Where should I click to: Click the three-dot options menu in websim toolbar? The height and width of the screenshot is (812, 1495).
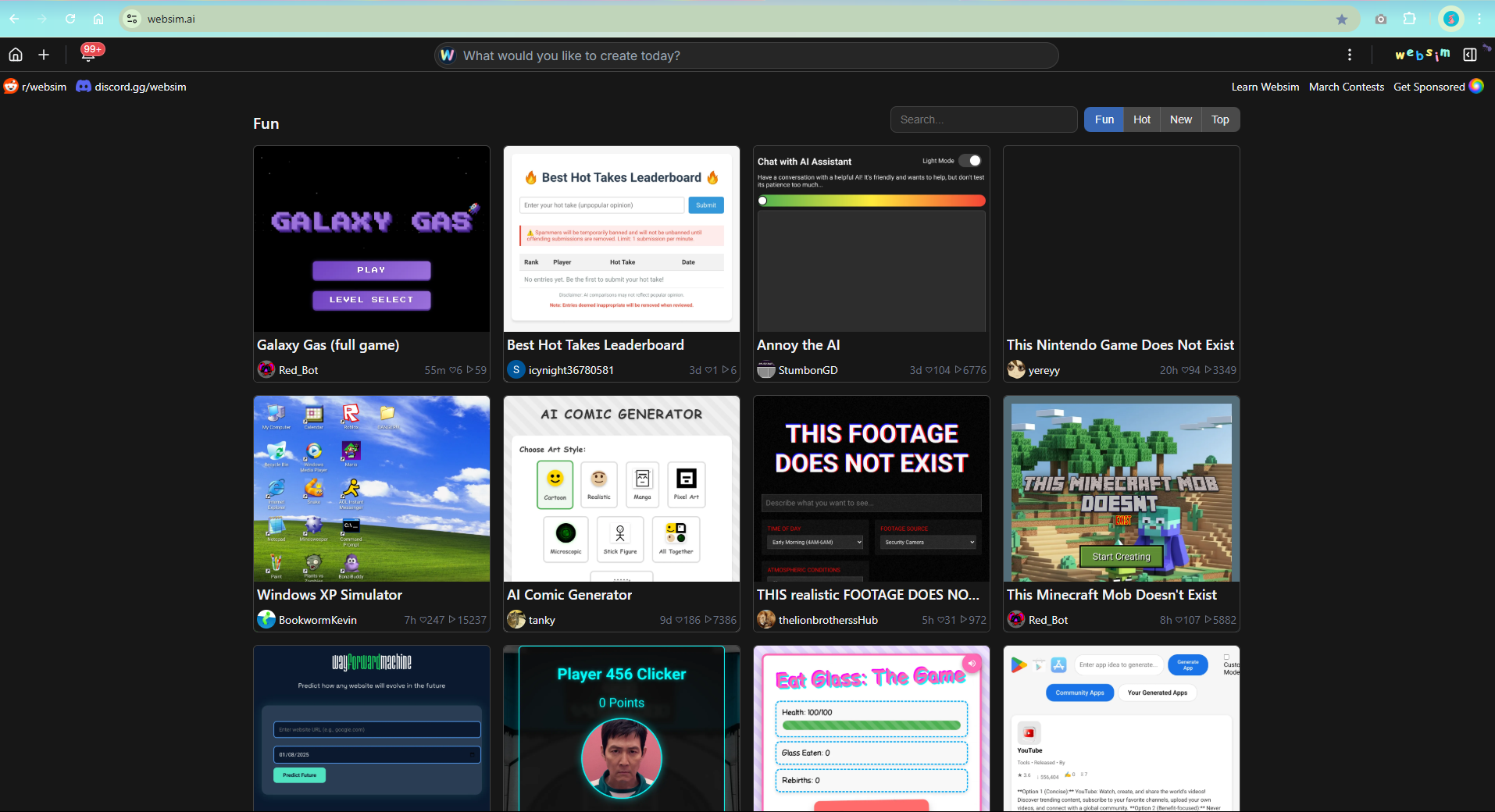point(1350,55)
